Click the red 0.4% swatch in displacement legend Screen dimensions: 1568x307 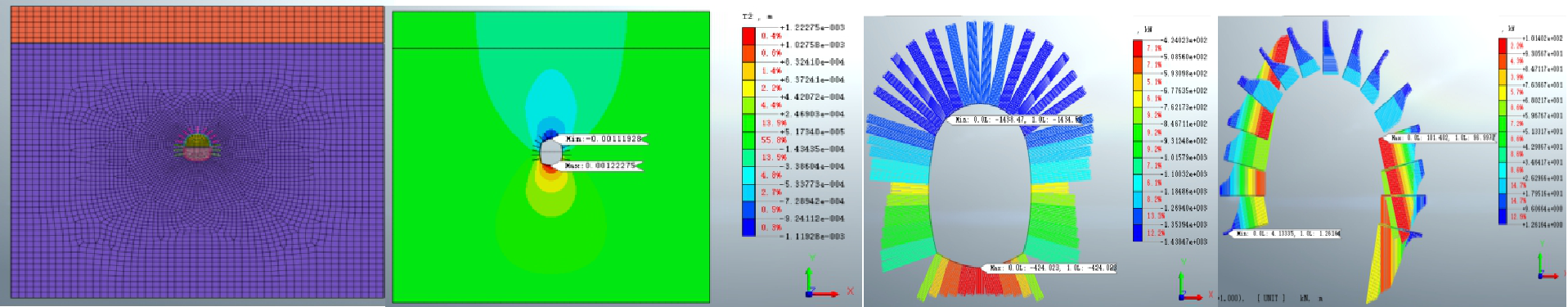click(x=748, y=36)
